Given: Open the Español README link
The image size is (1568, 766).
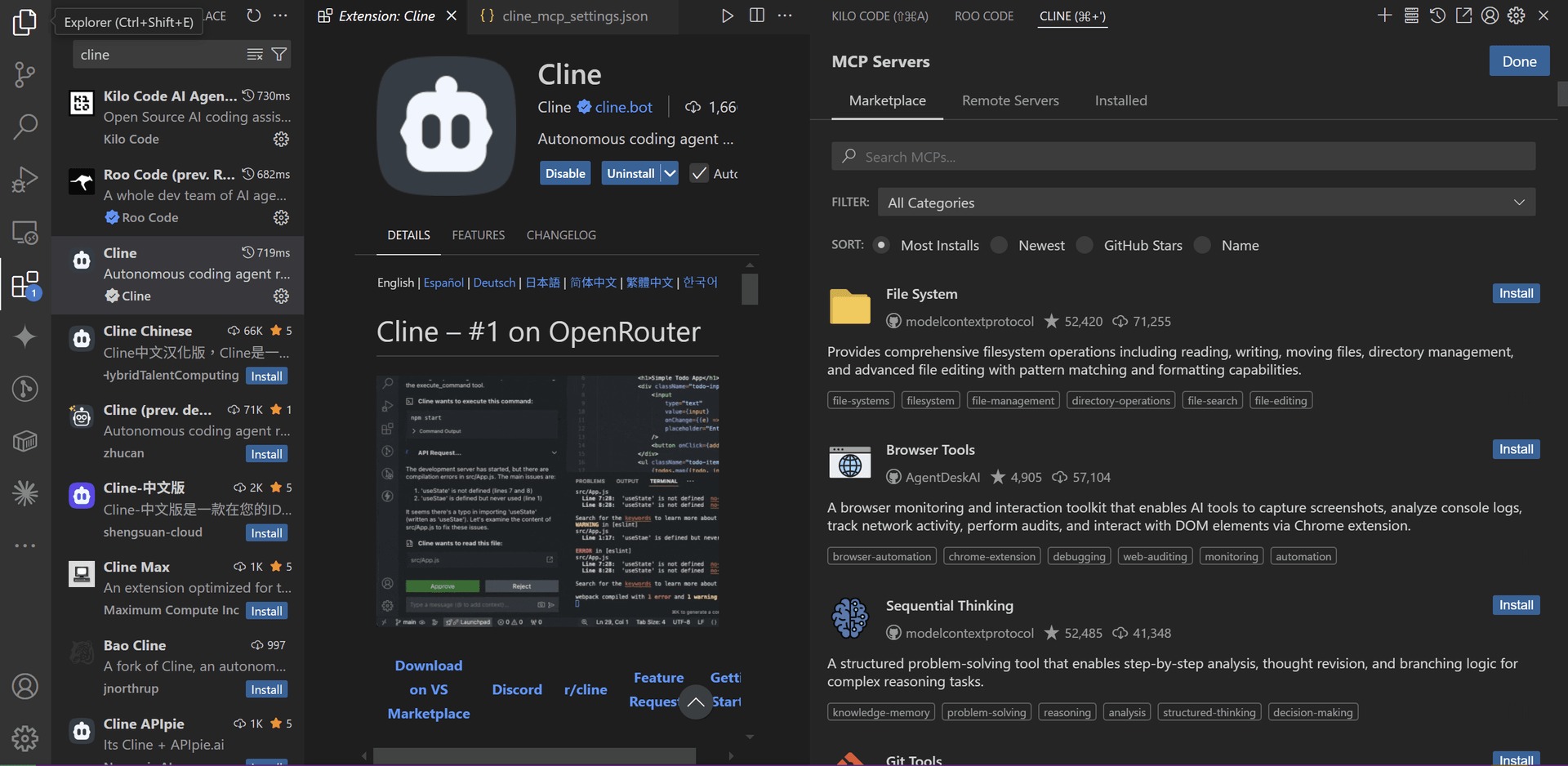Looking at the screenshot, I should click(x=443, y=283).
